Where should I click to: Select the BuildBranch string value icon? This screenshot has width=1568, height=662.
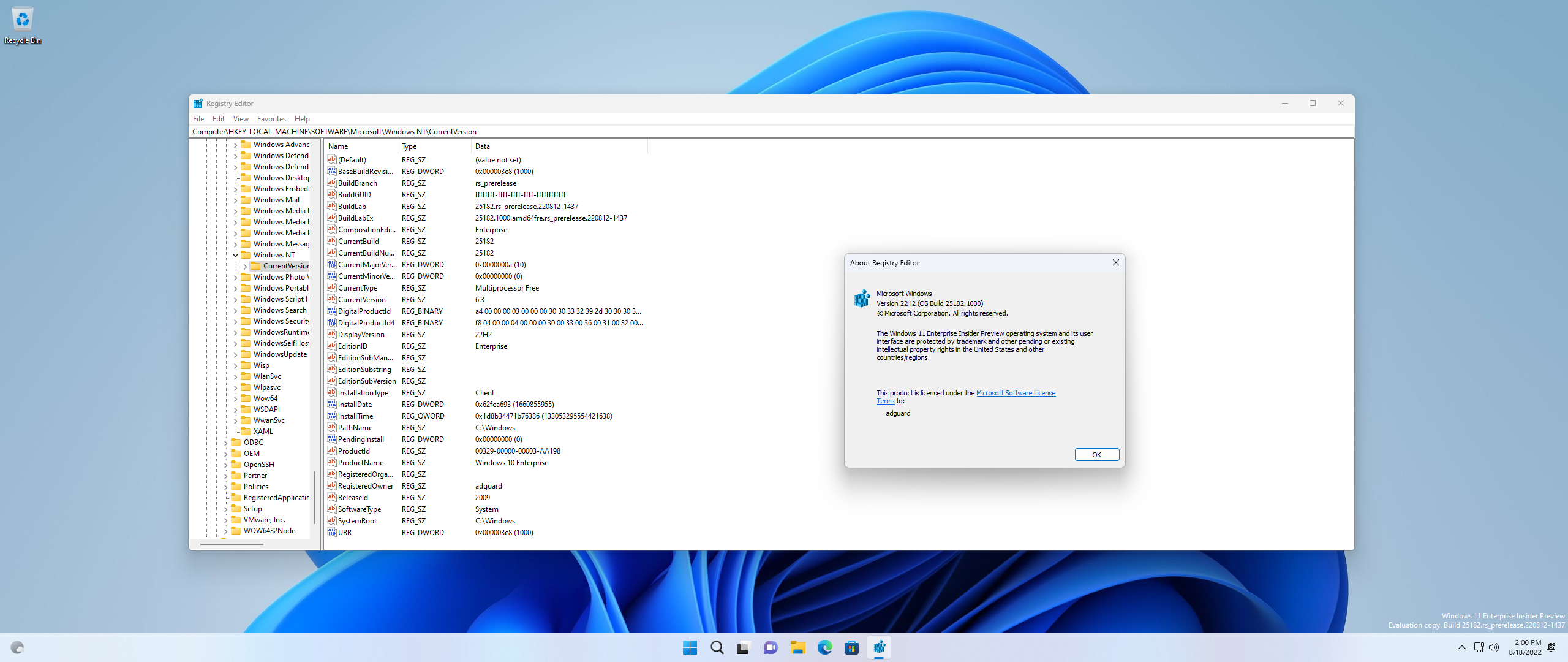pyautogui.click(x=332, y=183)
